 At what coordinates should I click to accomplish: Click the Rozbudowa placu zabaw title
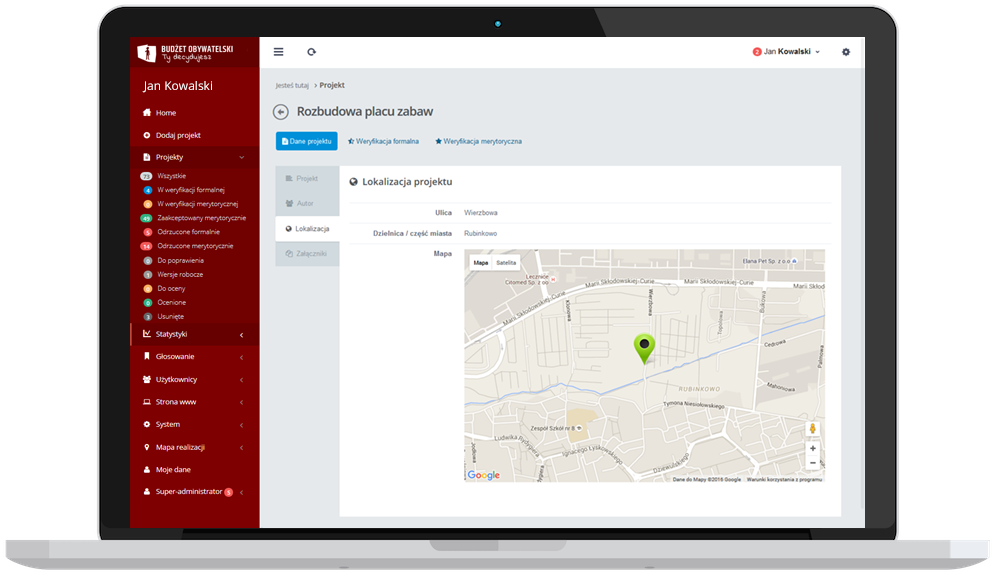[365, 112]
